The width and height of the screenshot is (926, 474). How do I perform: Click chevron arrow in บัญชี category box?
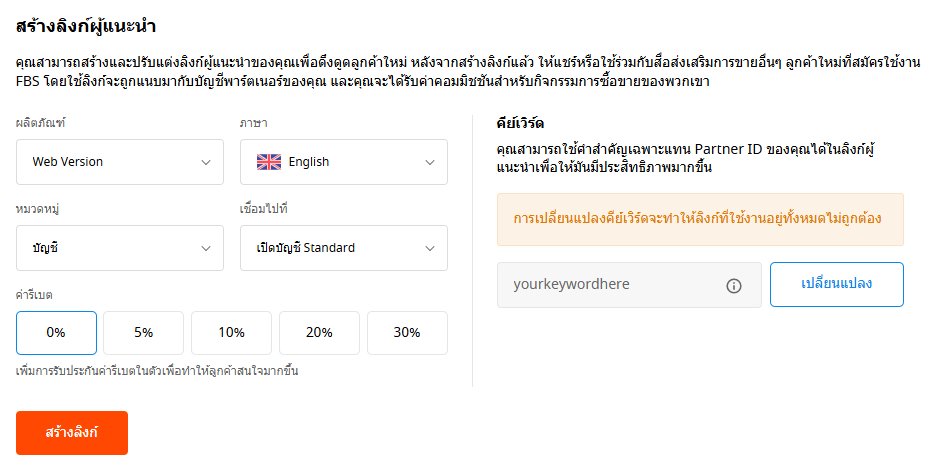click(206, 249)
